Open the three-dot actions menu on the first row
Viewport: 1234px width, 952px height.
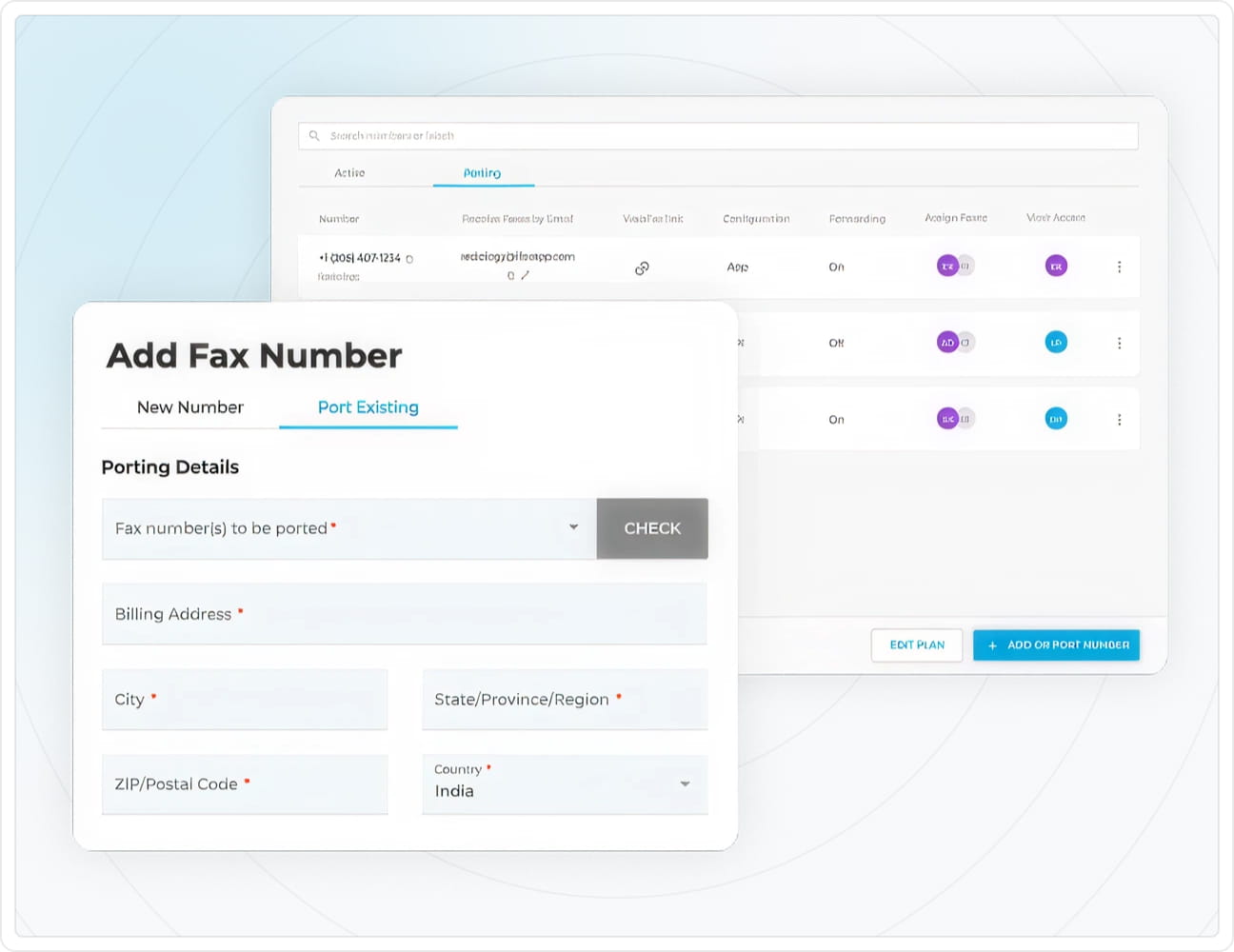[x=1120, y=267]
